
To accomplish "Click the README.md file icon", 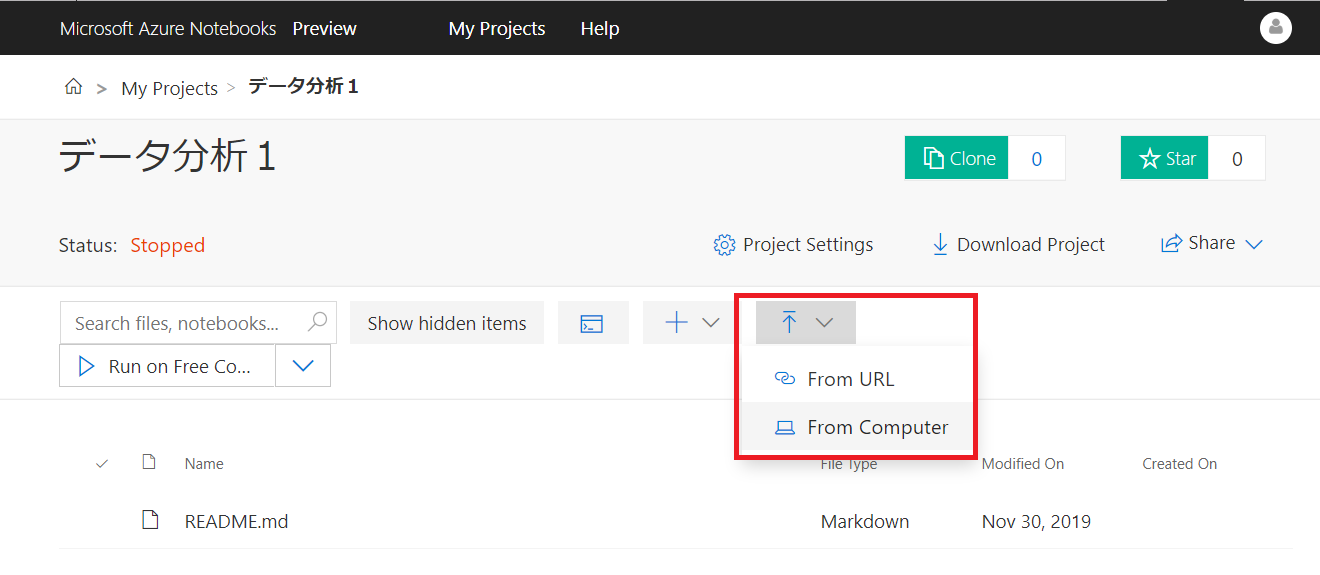I will [150, 520].
